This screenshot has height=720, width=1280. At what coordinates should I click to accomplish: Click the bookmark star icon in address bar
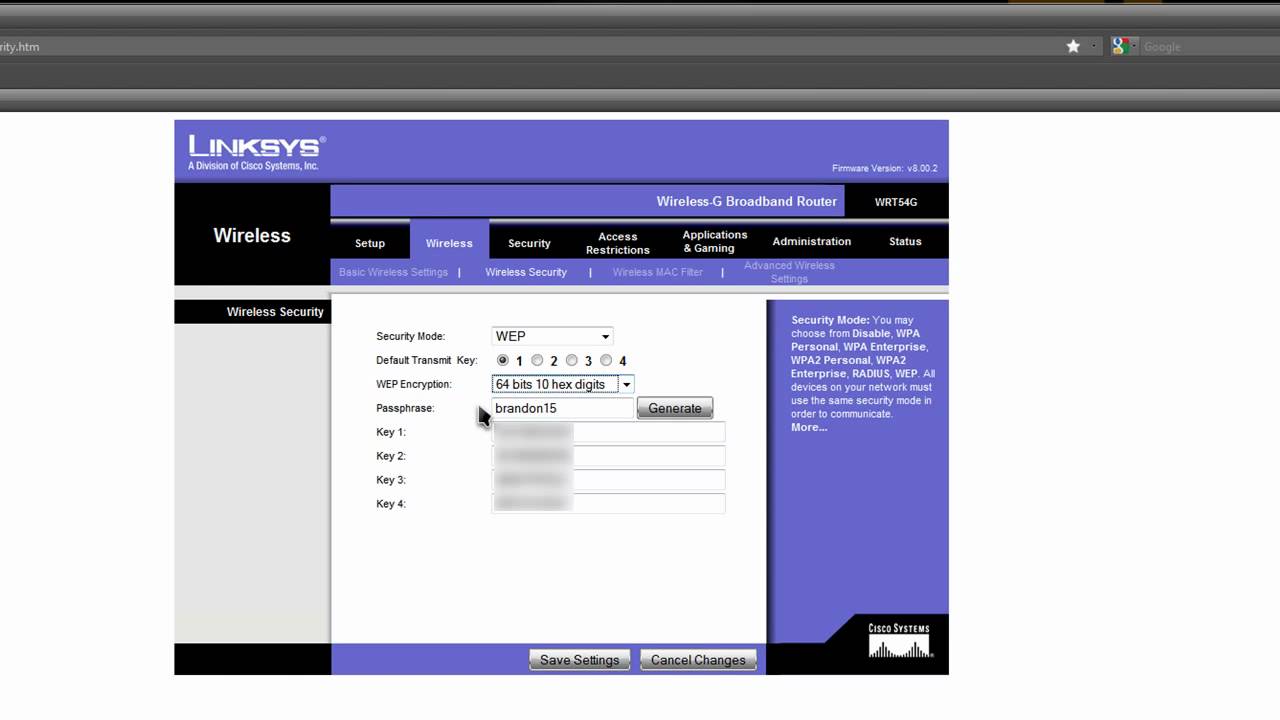click(x=1073, y=46)
